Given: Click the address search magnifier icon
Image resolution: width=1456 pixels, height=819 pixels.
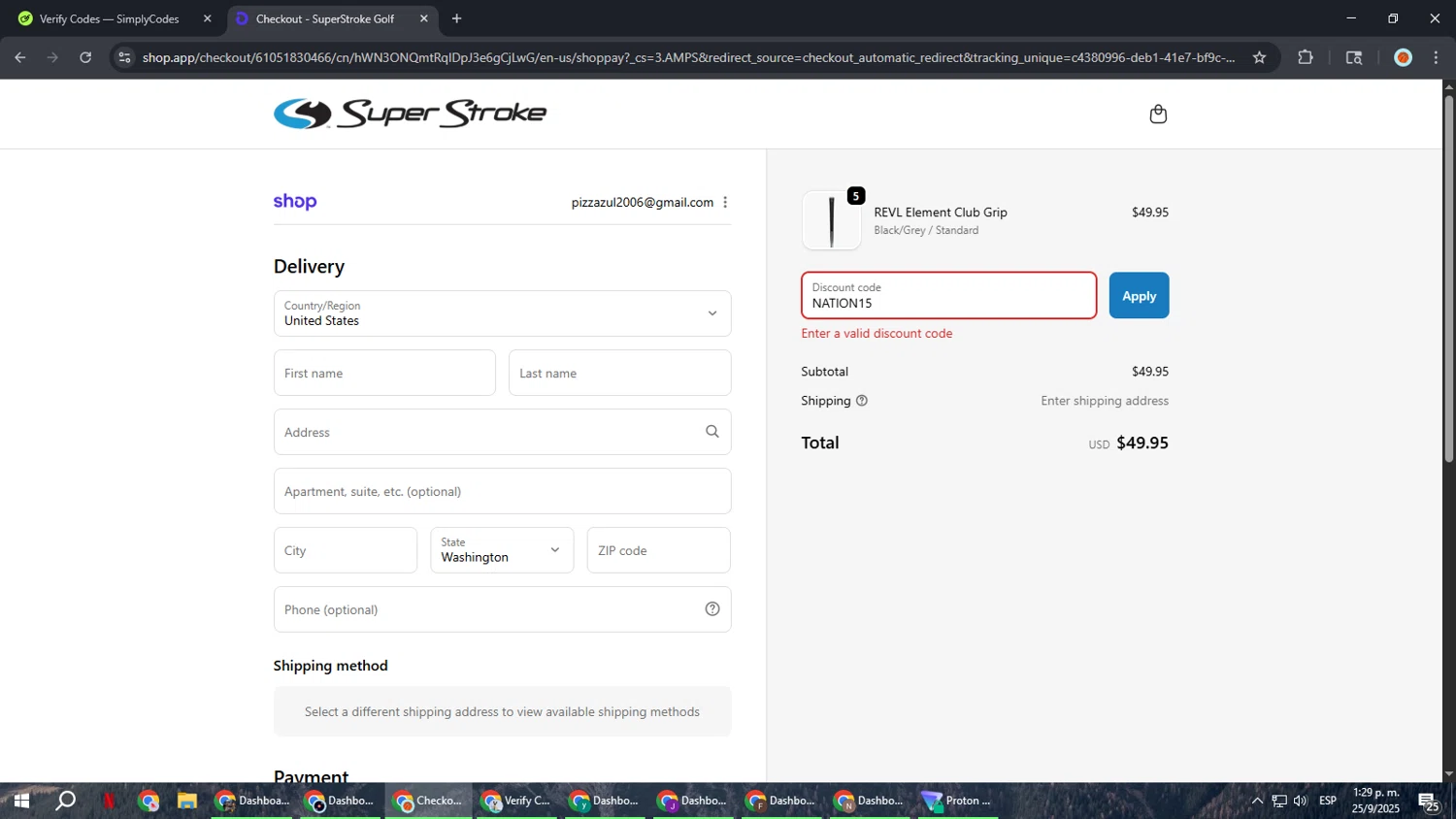Looking at the screenshot, I should coord(712,432).
